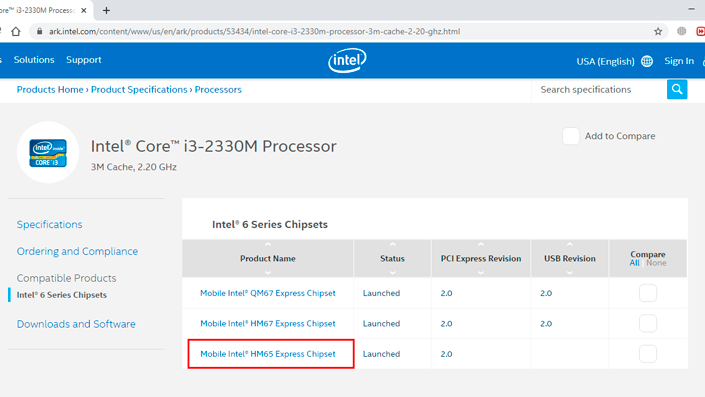Go to Ordering and Compliance section
The image size is (705, 397).
click(77, 251)
